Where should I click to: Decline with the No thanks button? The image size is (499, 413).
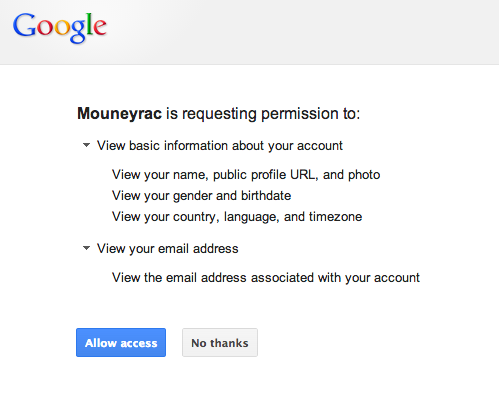click(220, 343)
